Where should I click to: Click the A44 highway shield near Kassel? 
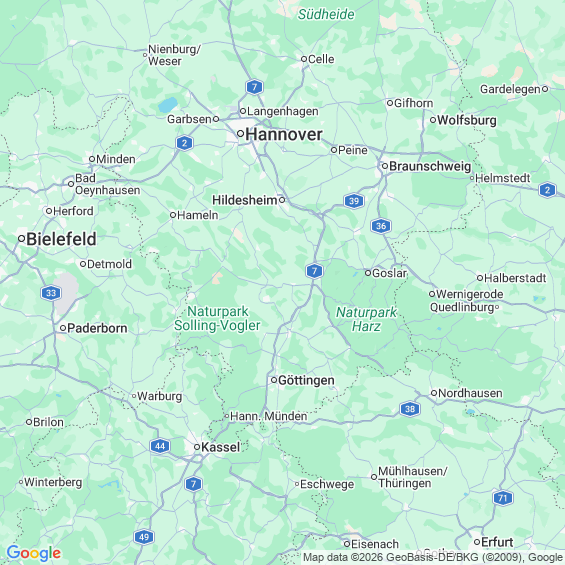pyautogui.click(x=160, y=446)
